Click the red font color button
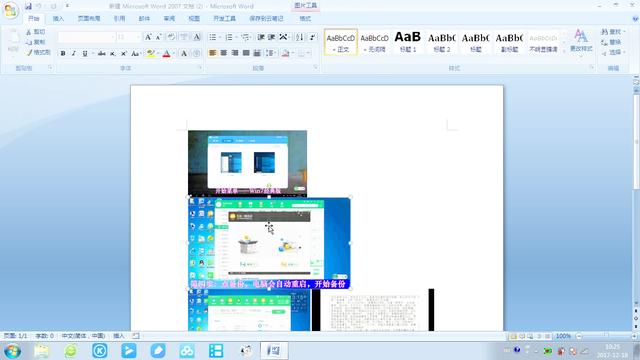 [x=166, y=53]
